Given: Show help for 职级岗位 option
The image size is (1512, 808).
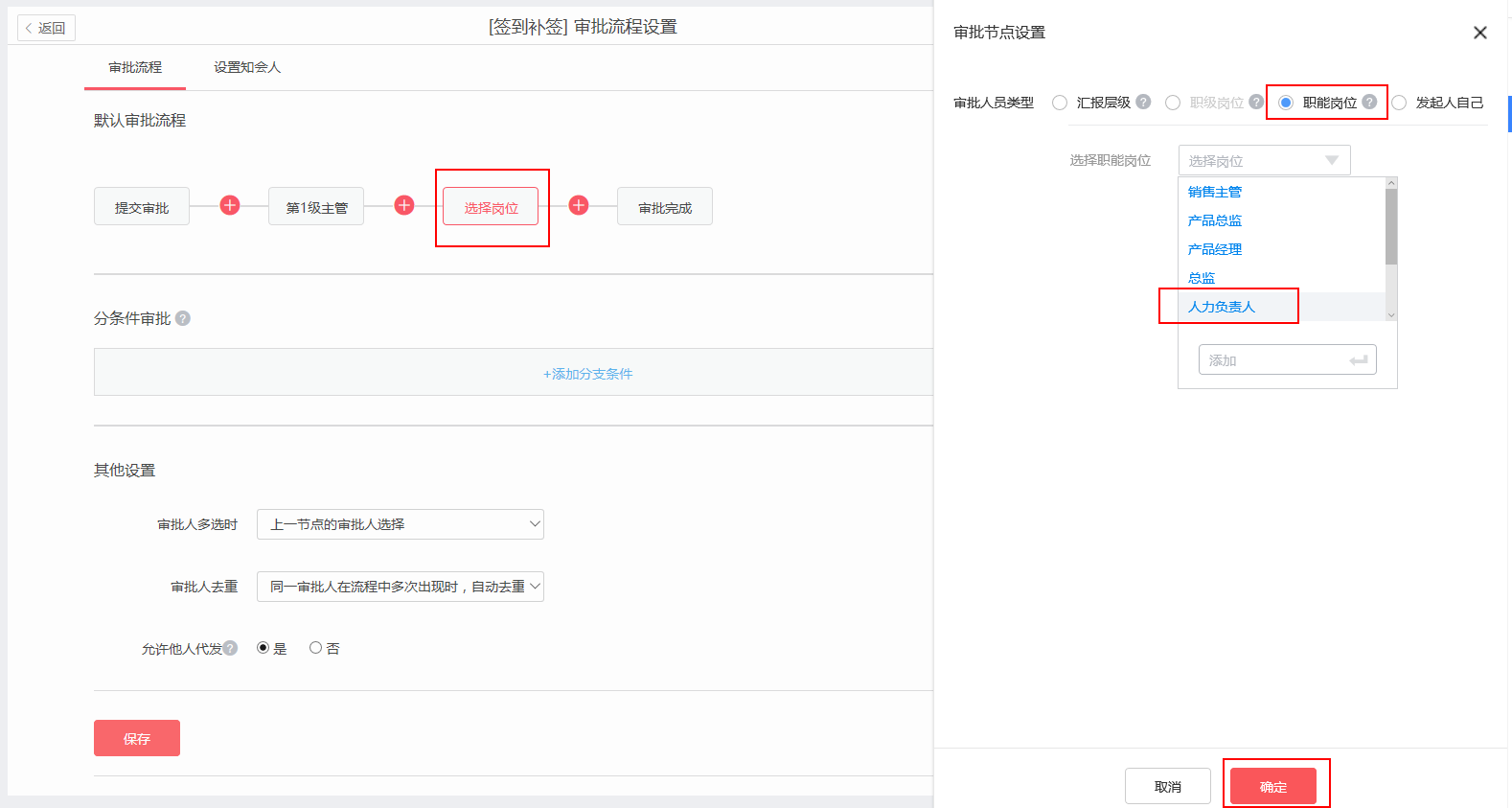Looking at the screenshot, I should (1256, 102).
